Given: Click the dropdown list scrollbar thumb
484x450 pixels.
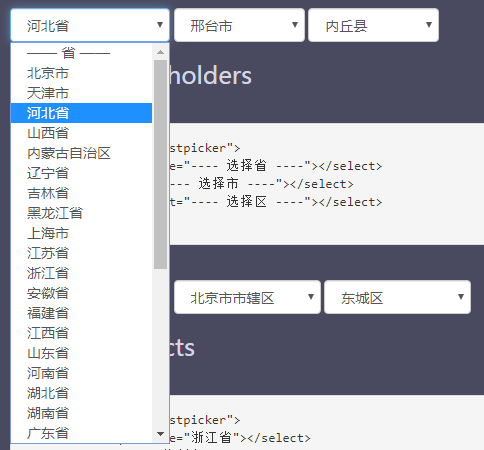Looking at the screenshot, I should (x=160, y=164).
